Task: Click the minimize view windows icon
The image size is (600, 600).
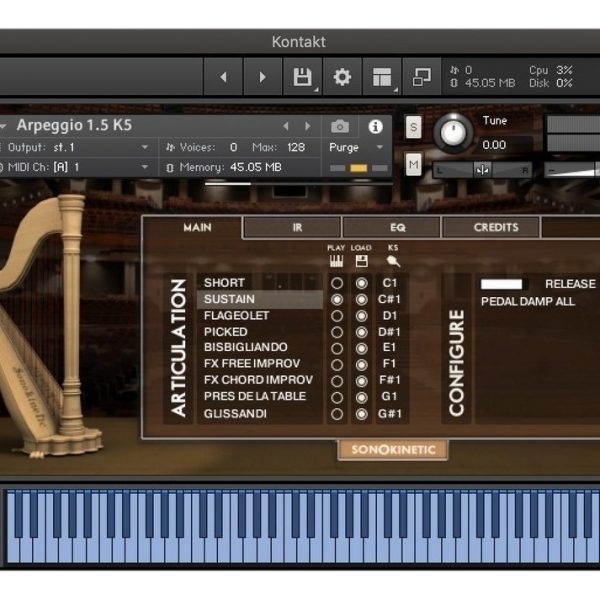Action: [x=422, y=77]
